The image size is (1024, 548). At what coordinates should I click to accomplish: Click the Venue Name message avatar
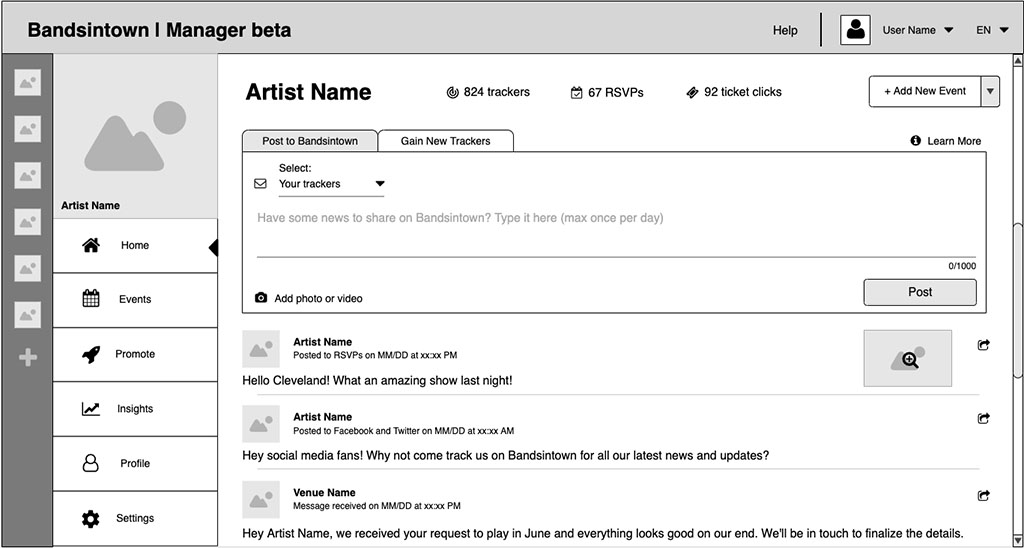(x=261, y=500)
